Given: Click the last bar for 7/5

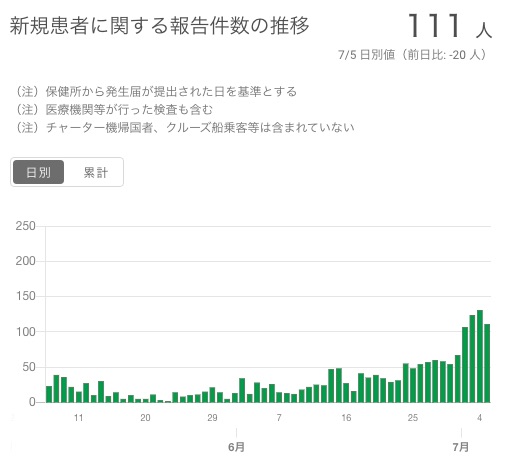Looking at the screenshot, I should tap(487, 363).
